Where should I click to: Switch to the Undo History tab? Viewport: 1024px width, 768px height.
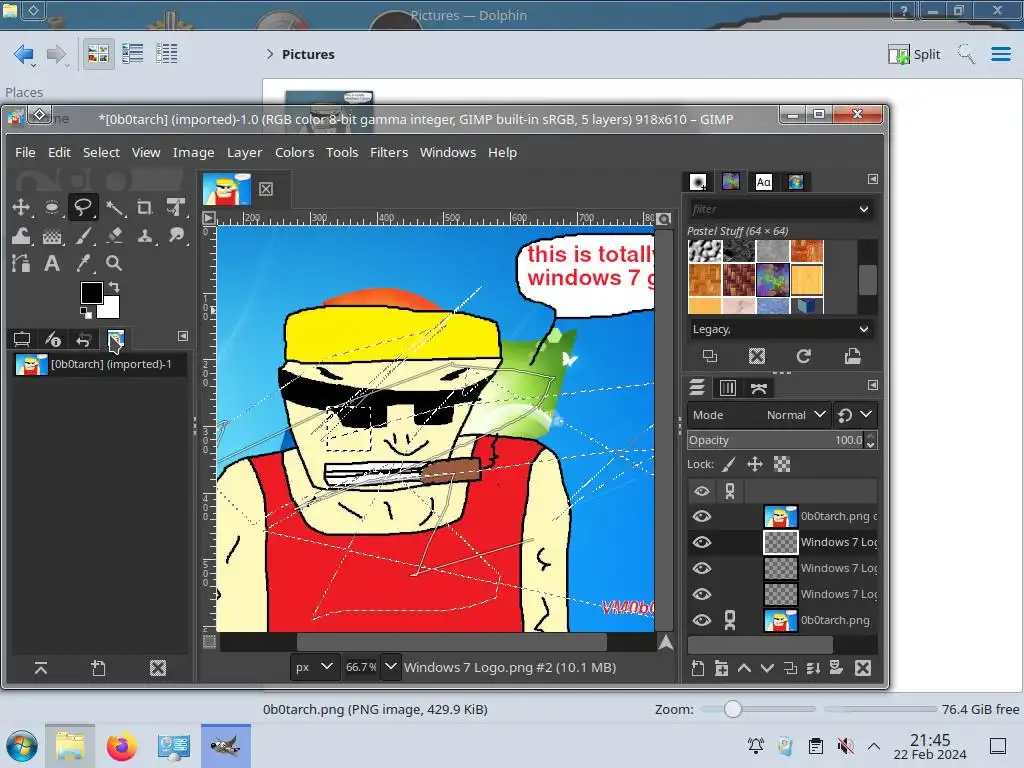click(x=84, y=340)
